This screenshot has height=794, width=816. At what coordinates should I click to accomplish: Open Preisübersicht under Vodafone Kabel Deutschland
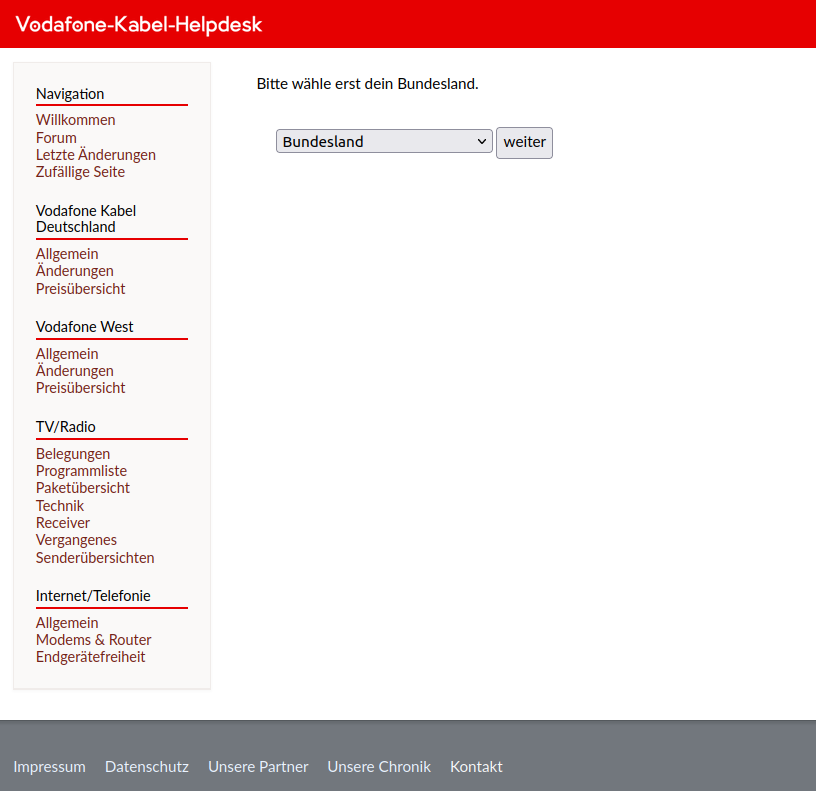coord(81,289)
